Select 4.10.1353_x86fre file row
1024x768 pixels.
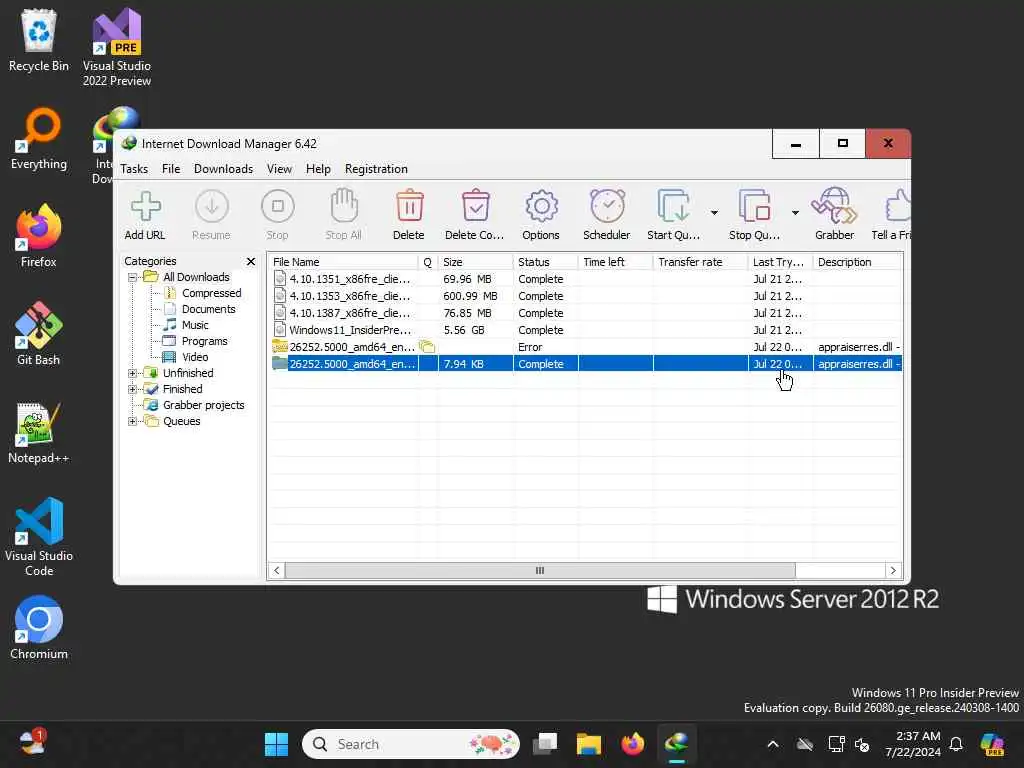point(585,296)
